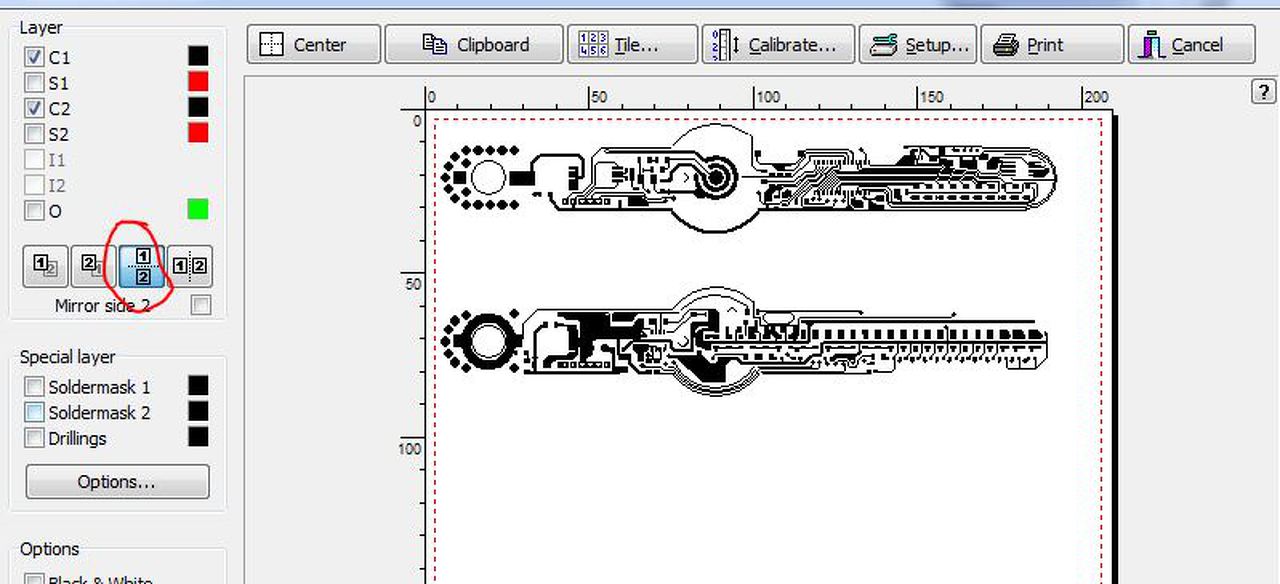Viewport: 1280px width, 584px height.
Task: Change the Drillings color swatch
Action: pyautogui.click(x=198, y=437)
